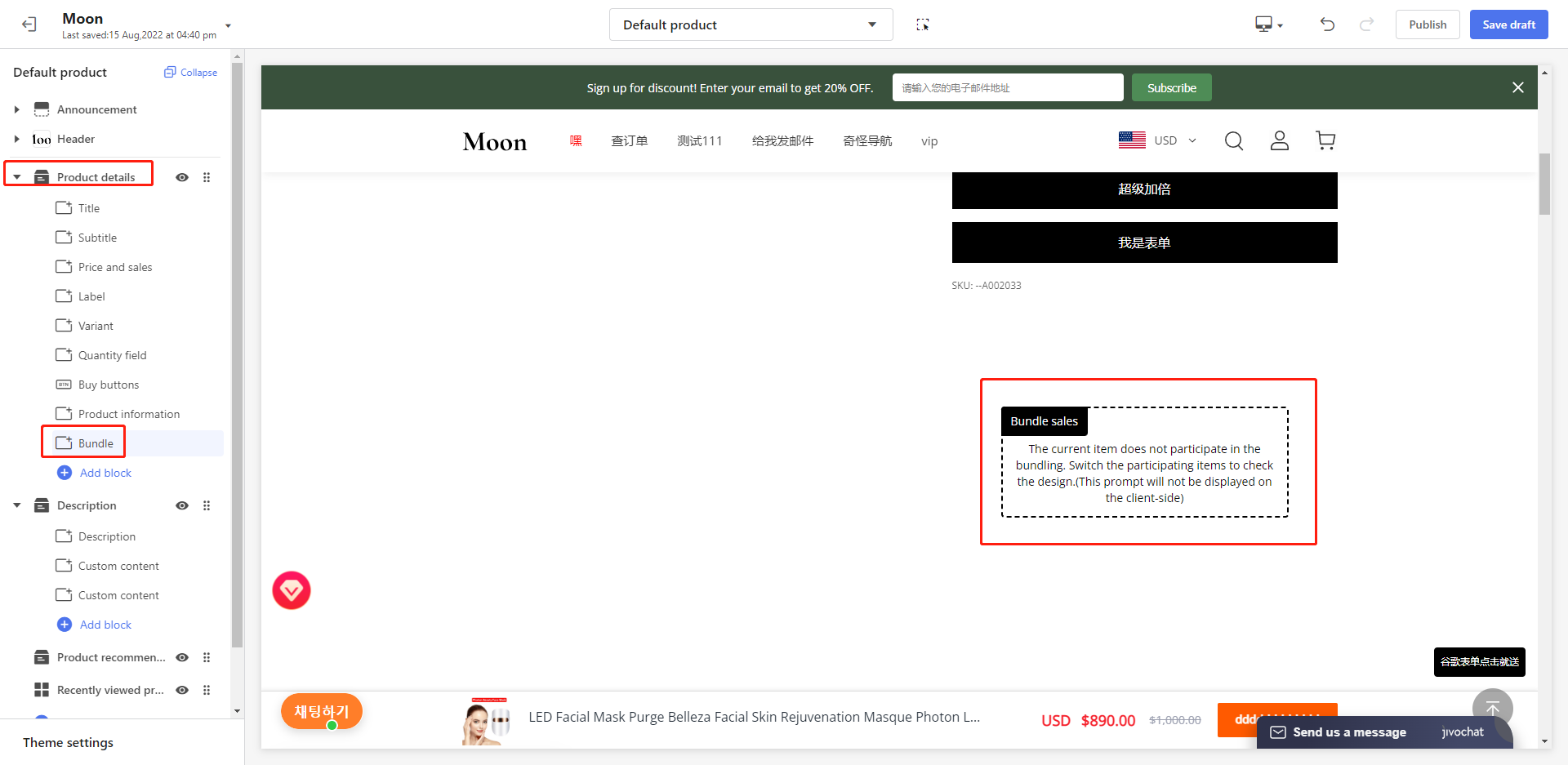Click the undo arrow icon
1568x765 pixels.
(1327, 24)
